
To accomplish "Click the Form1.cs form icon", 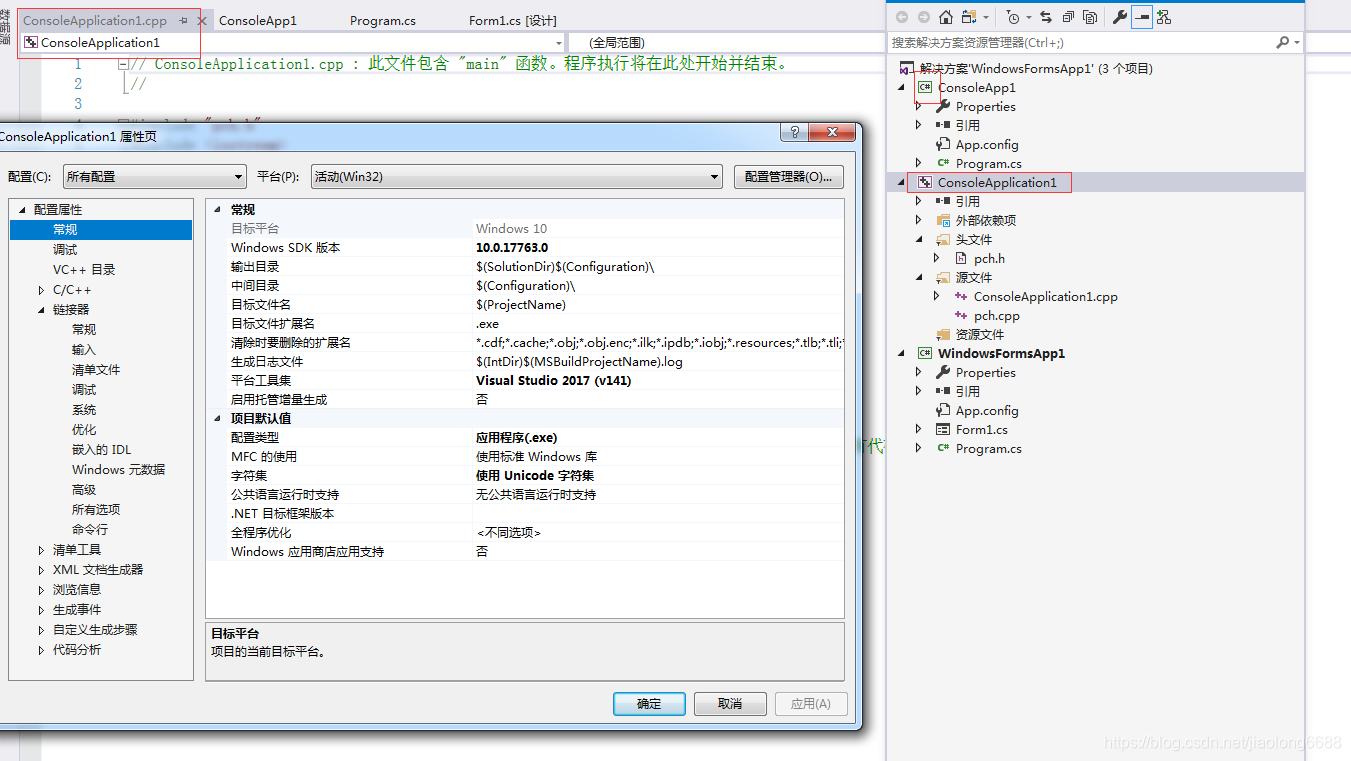I will (943, 429).
